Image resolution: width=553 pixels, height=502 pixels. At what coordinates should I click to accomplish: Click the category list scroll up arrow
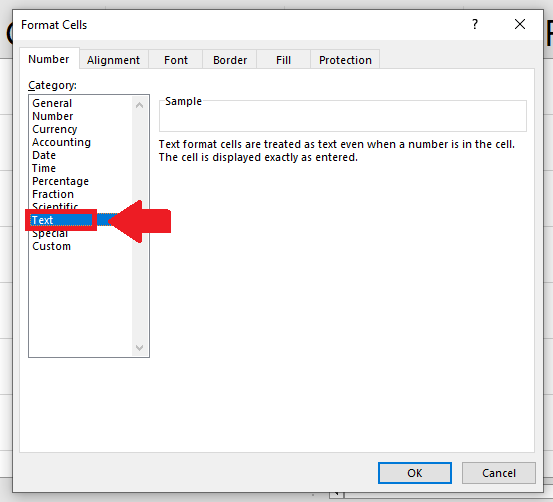coord(139,105)
